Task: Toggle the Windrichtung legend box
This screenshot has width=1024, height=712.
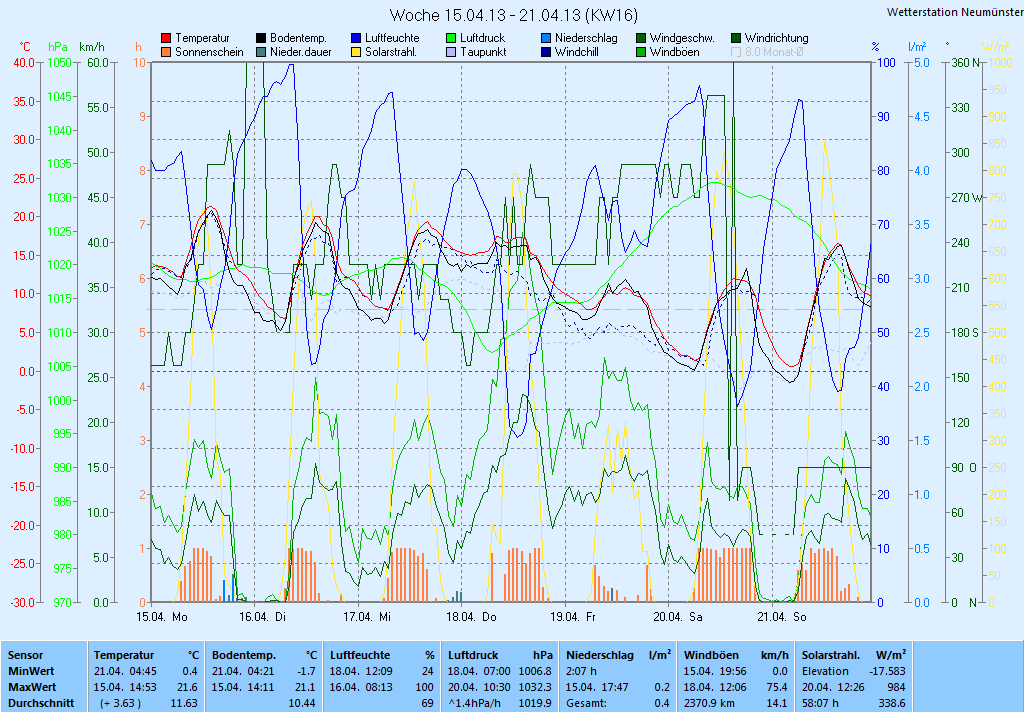Action: coord(736,39)
